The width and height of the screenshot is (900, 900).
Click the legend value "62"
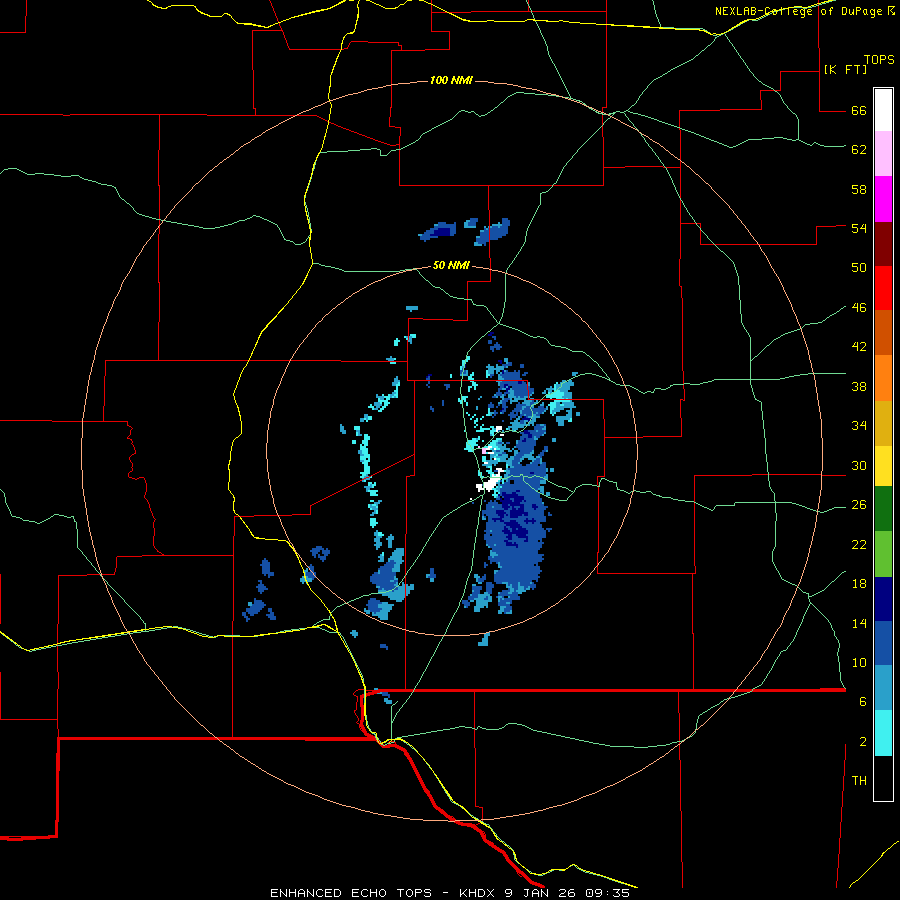[x=859, y=150]
